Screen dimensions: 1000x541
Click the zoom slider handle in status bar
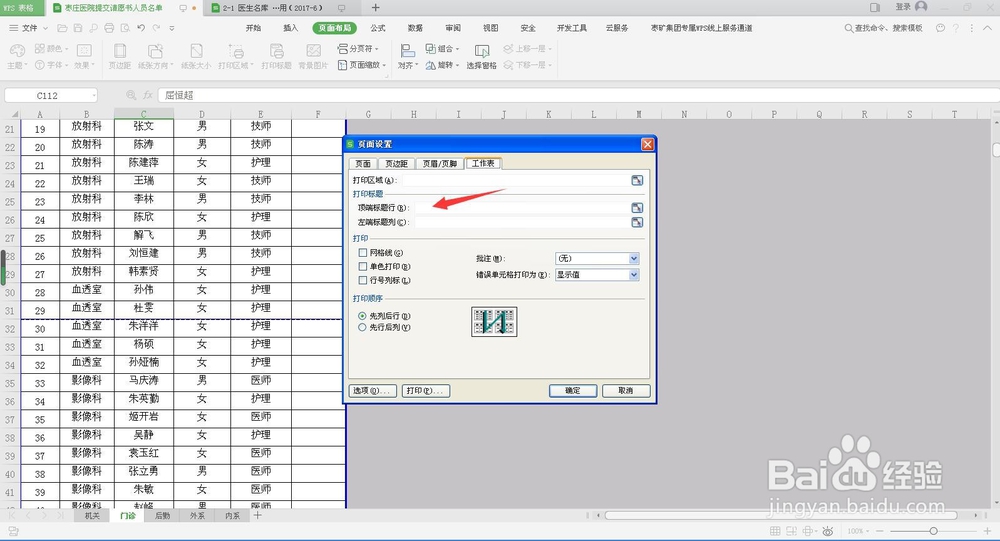933,531
